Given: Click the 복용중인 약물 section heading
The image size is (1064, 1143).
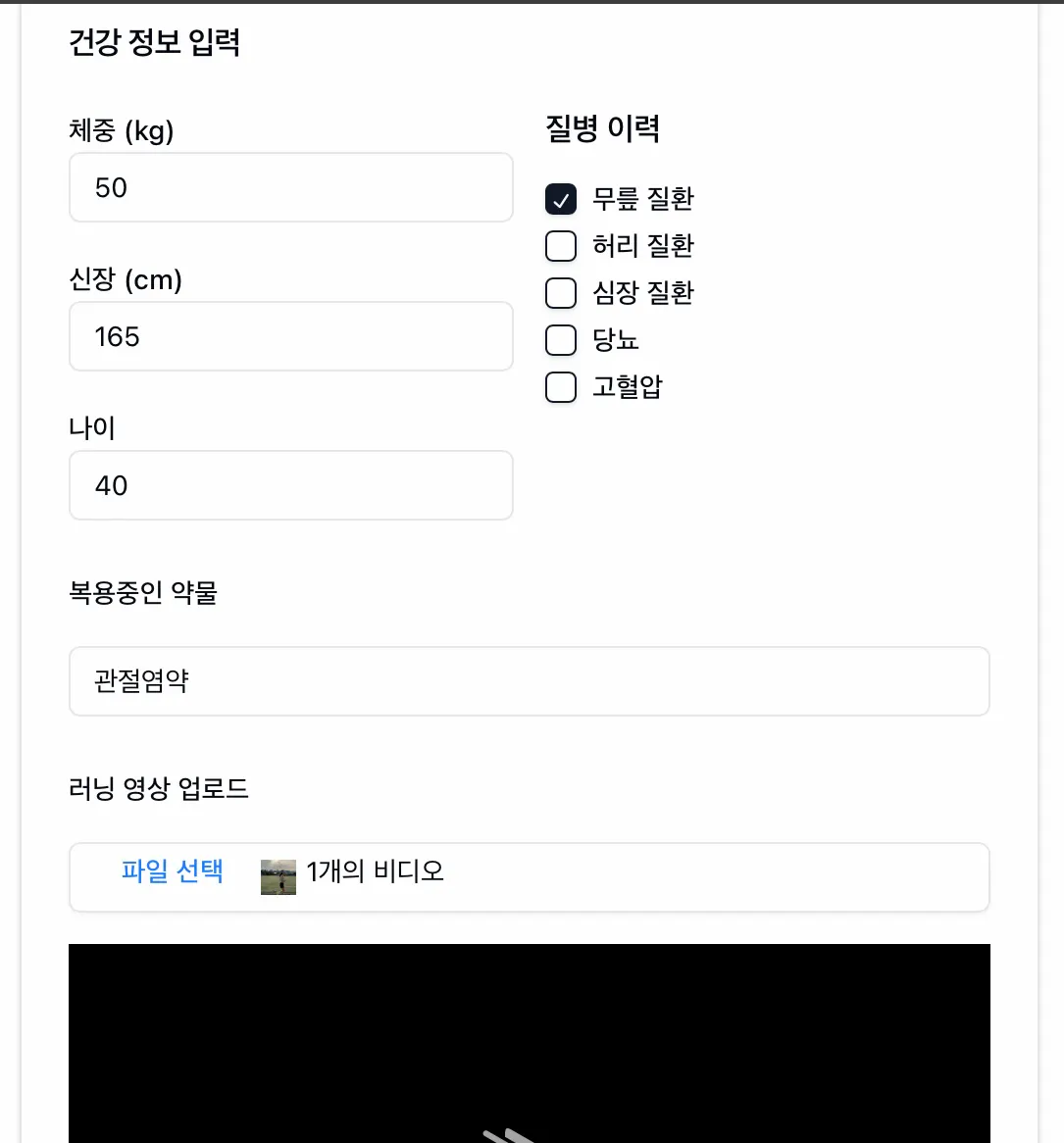Looking at the screenshot, I should click(x=144, y=593).
